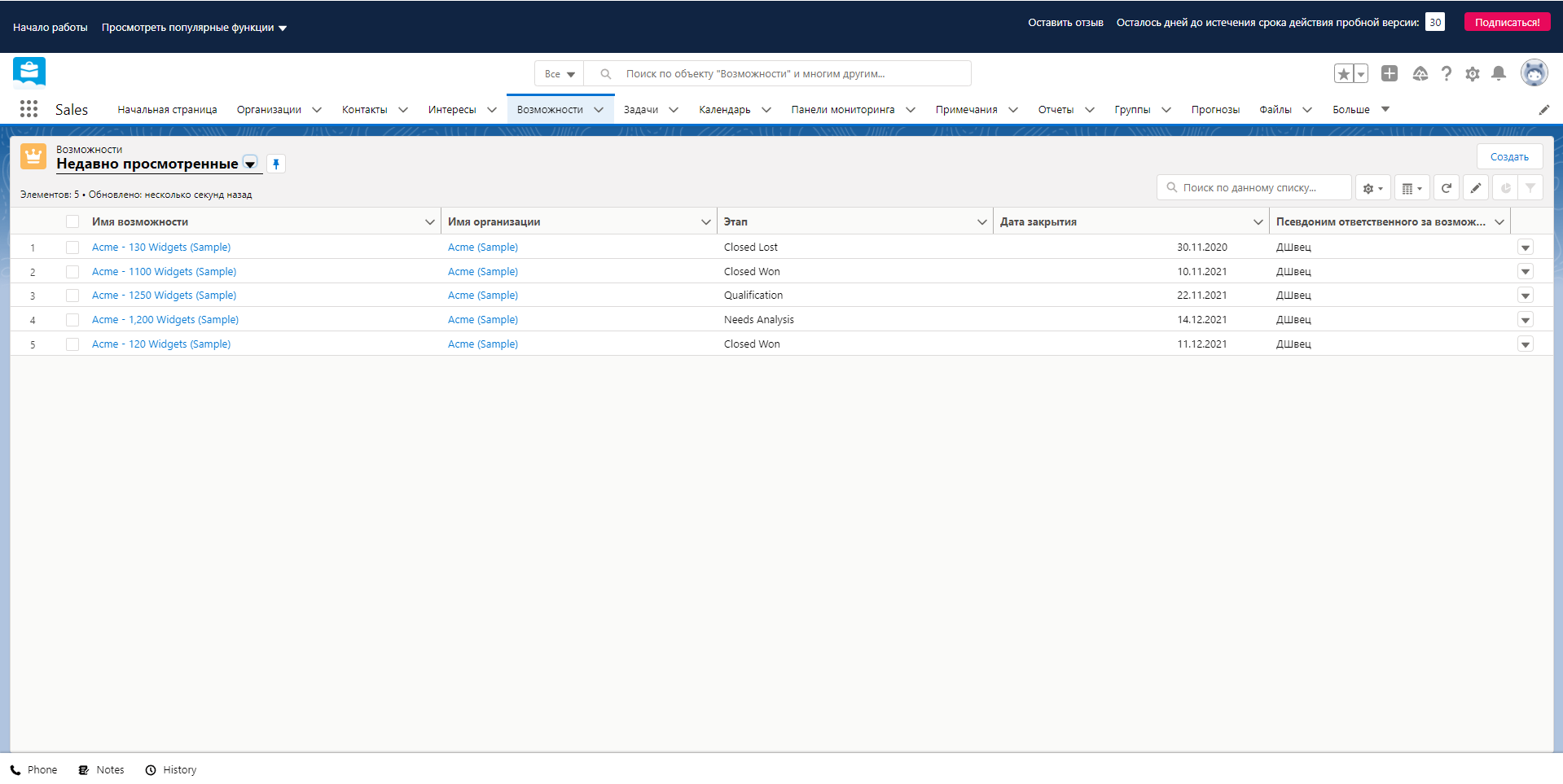Open row actions for Acme - 1250 Widgets

1526,296
